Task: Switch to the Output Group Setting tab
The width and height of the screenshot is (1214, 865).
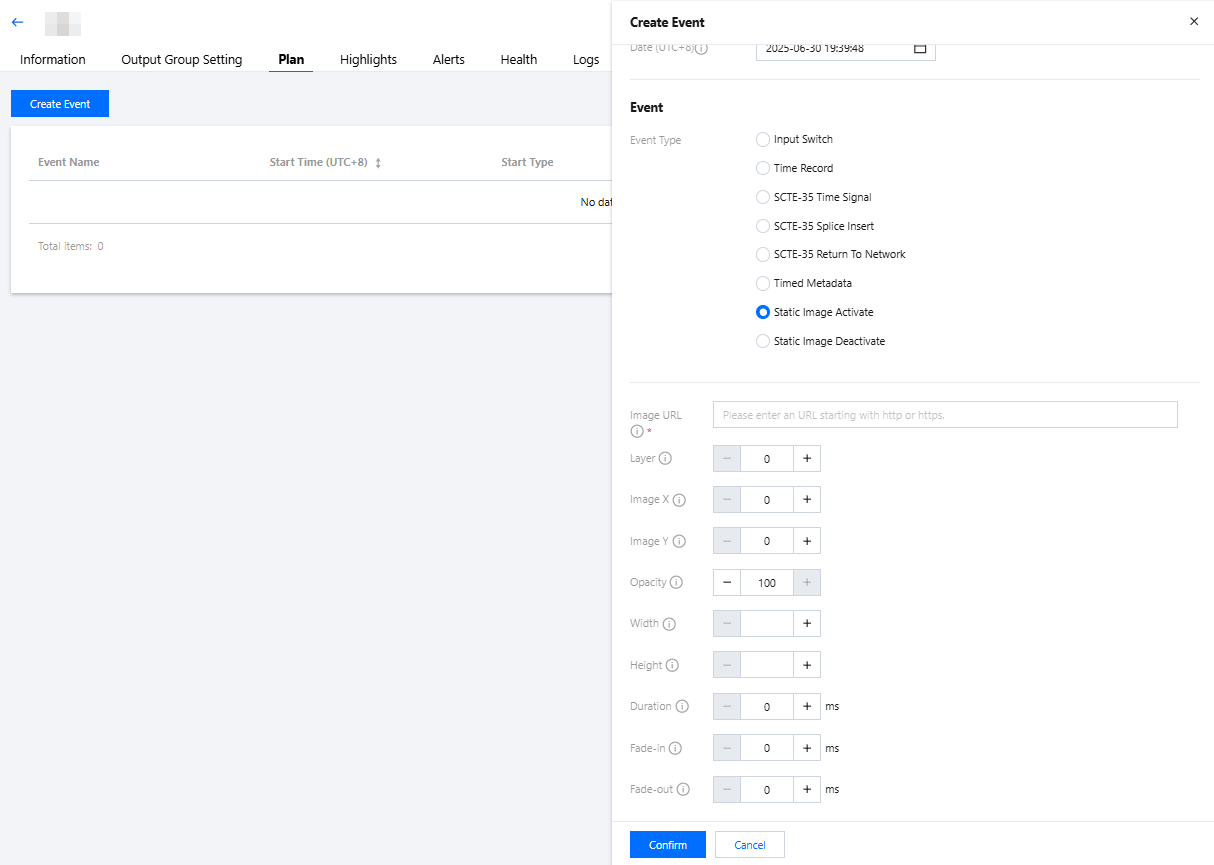Action: (181, 60)
